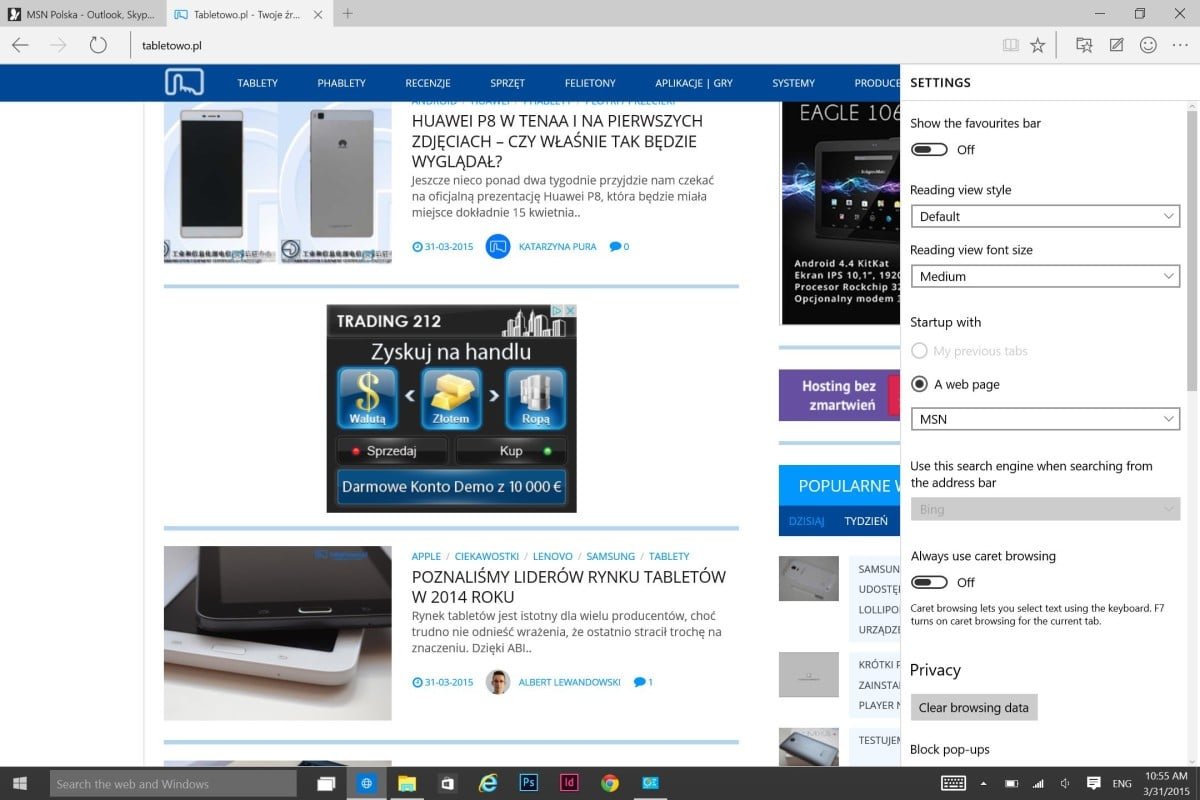The width and height of the screenshot is (1200, 800).
Task: Open the favourites hub folder icon
Action: point(1084,45)
